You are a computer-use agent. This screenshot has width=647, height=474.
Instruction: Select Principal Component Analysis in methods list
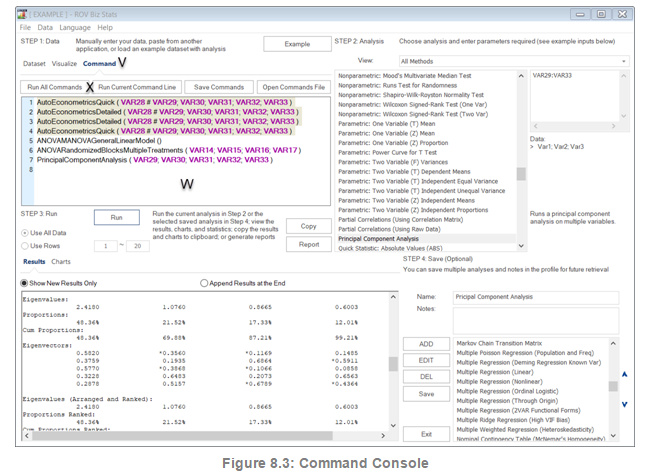point(380,239)
